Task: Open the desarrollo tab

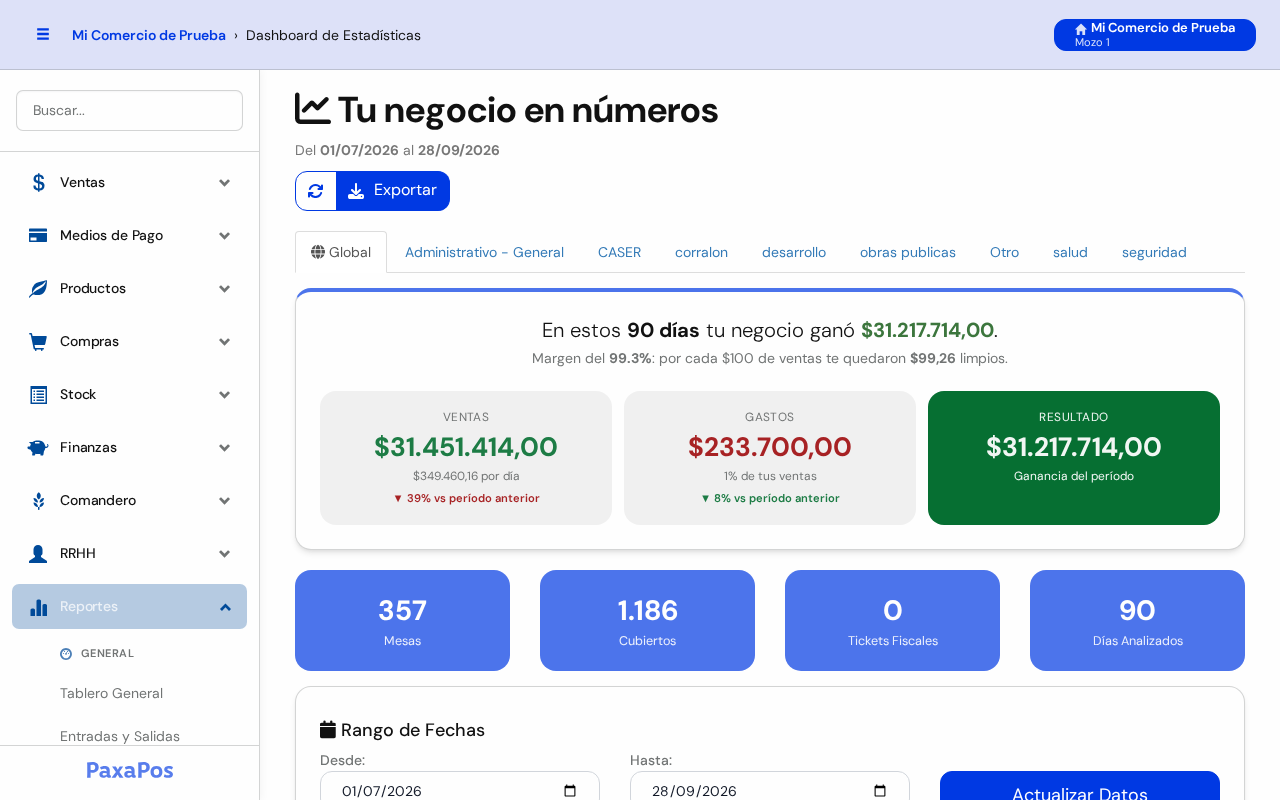Action: [794, 252]
